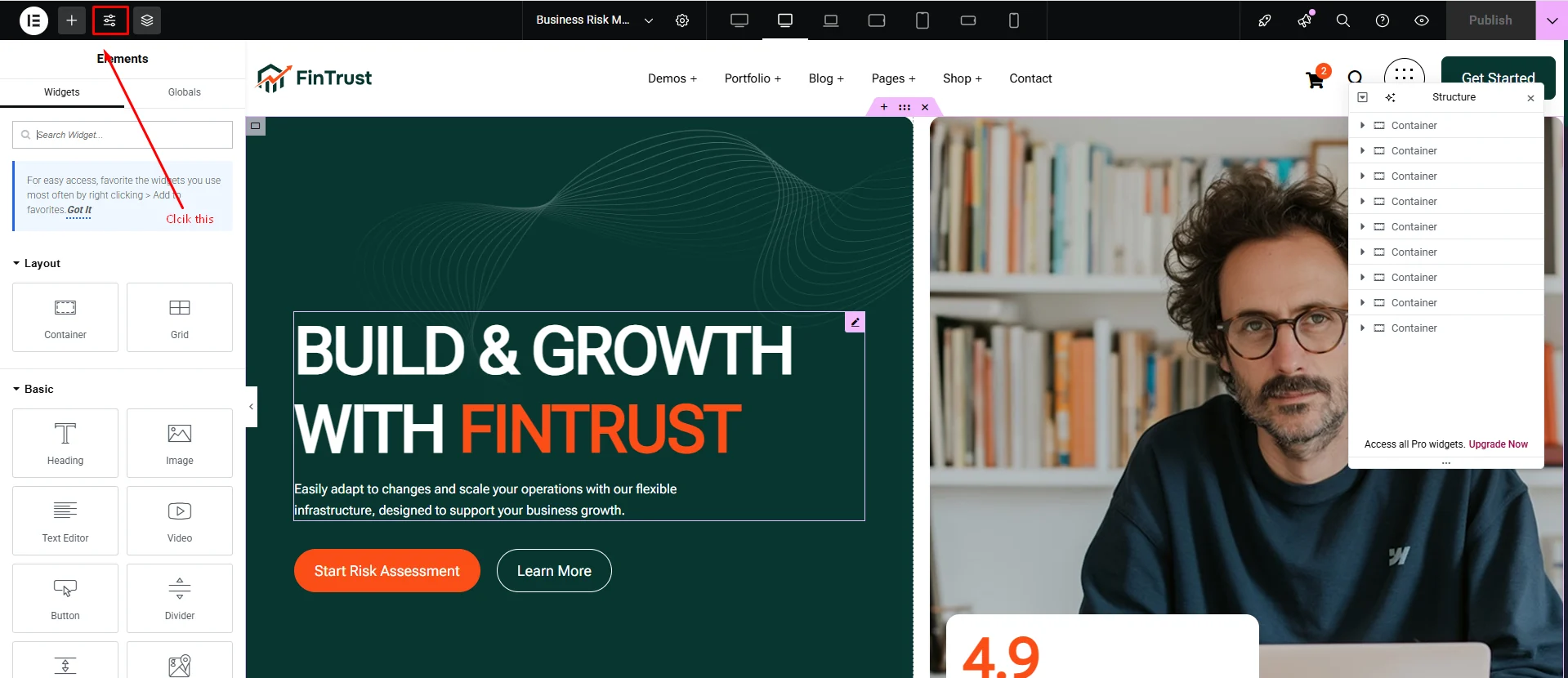This screenshot has height=678, width=1568.
Task: Click the Add Element plus icon
Action: pyautogui.click(x=72, y=20)
